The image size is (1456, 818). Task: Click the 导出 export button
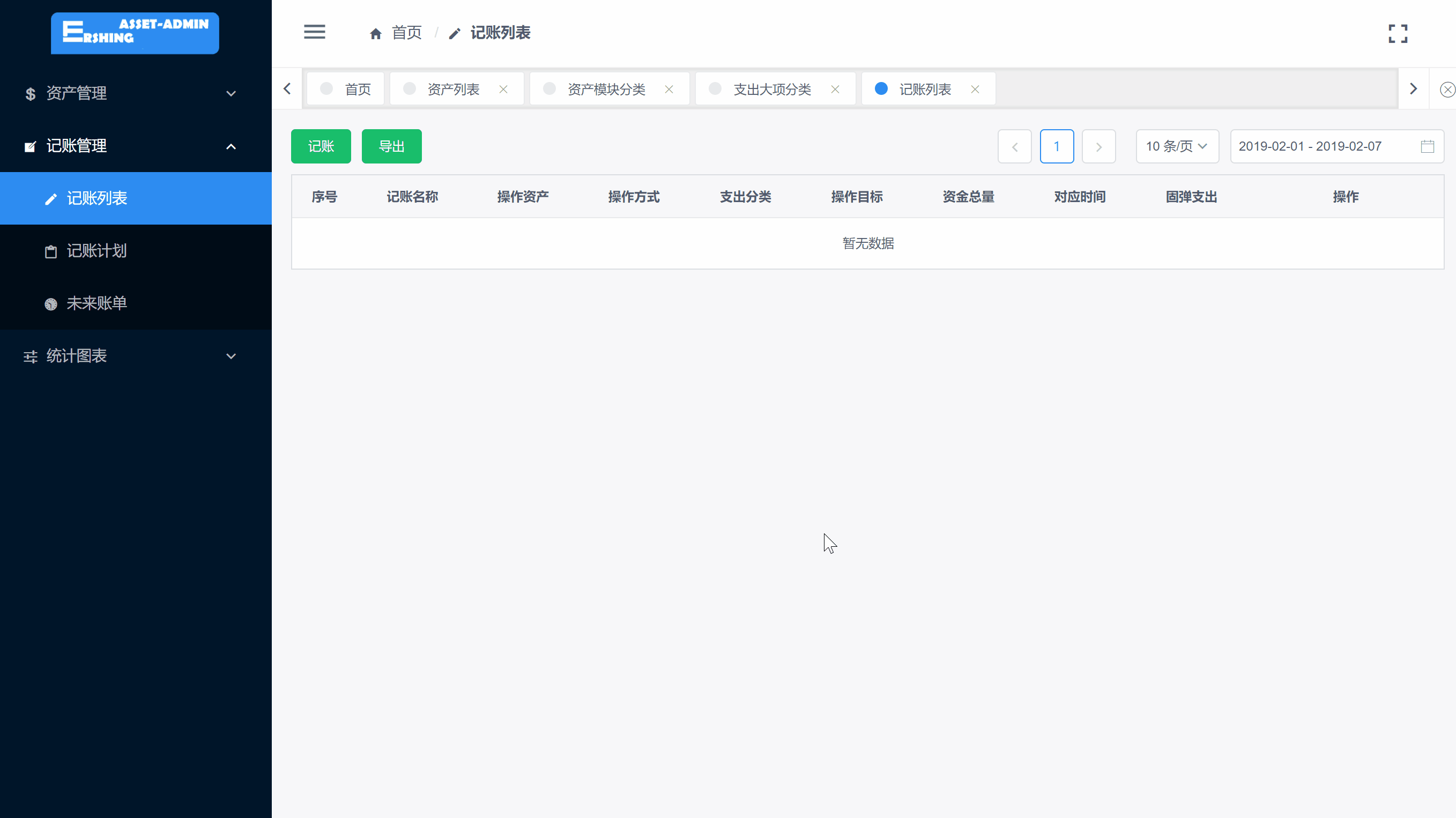[x=391, y=146]
